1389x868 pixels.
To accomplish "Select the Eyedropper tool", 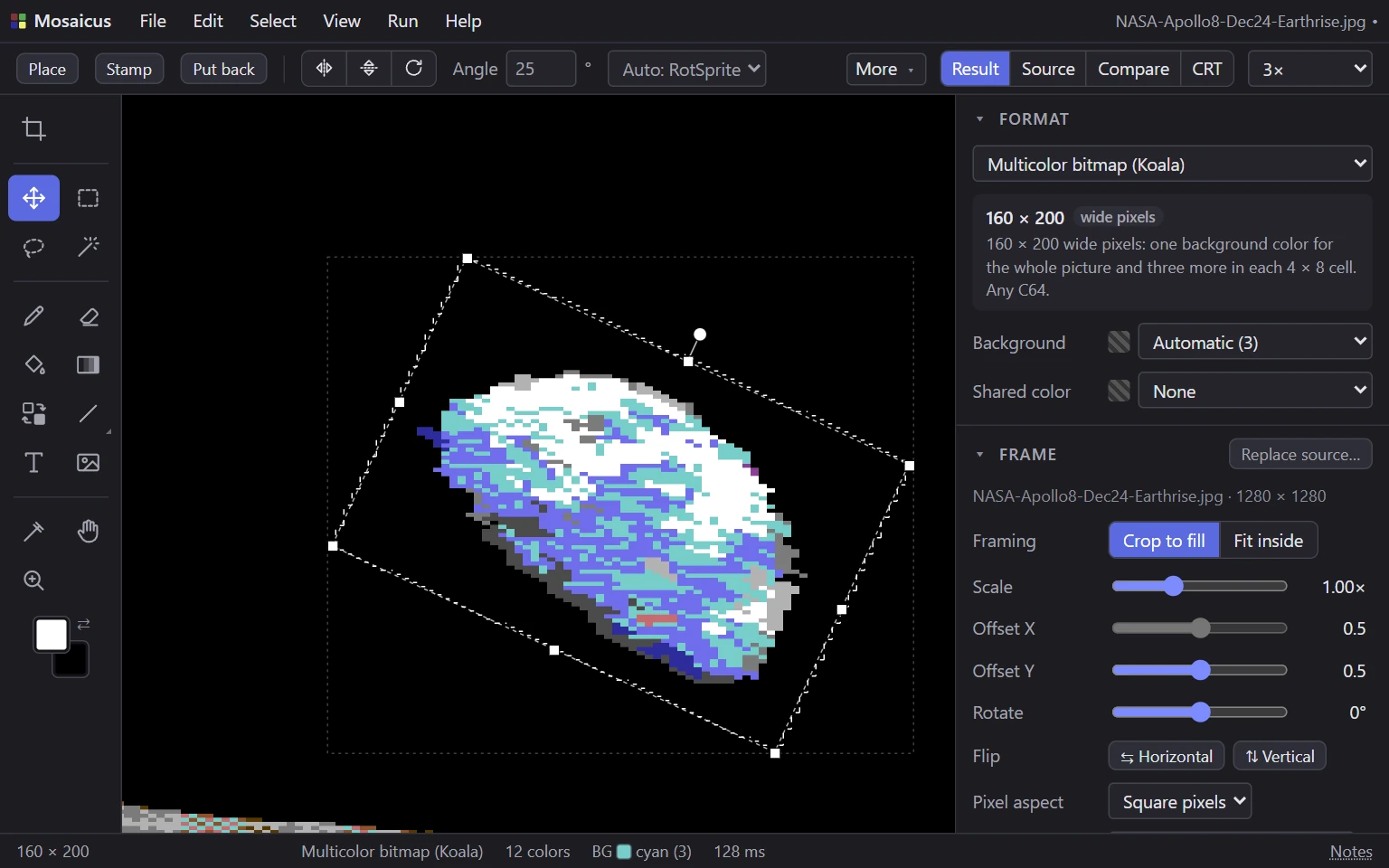I will pos(34,532).
